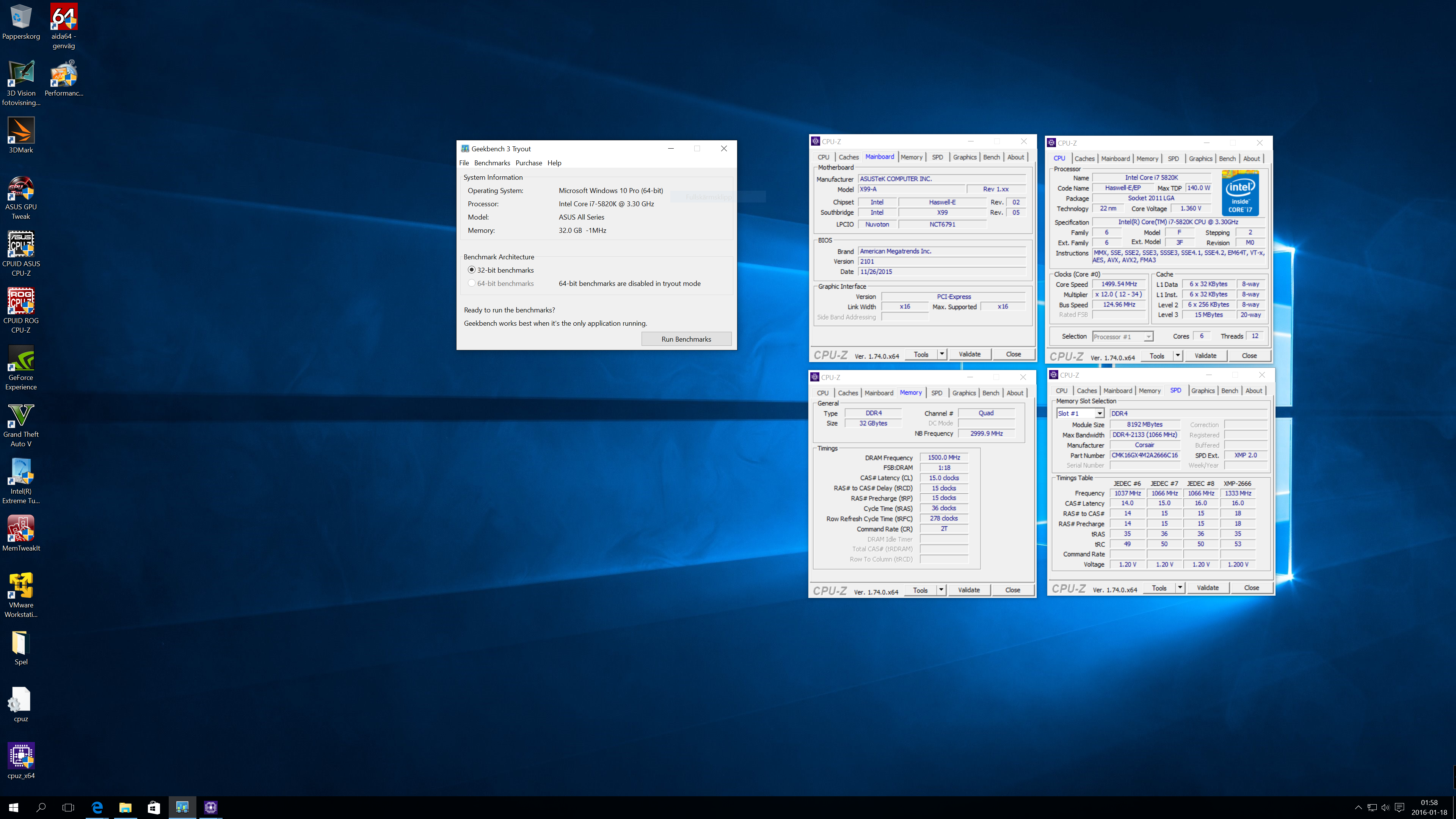Click the Part Number field CMK16GX4M2A2666C16
The image size is (1456, 819).
click(1145, 455)
